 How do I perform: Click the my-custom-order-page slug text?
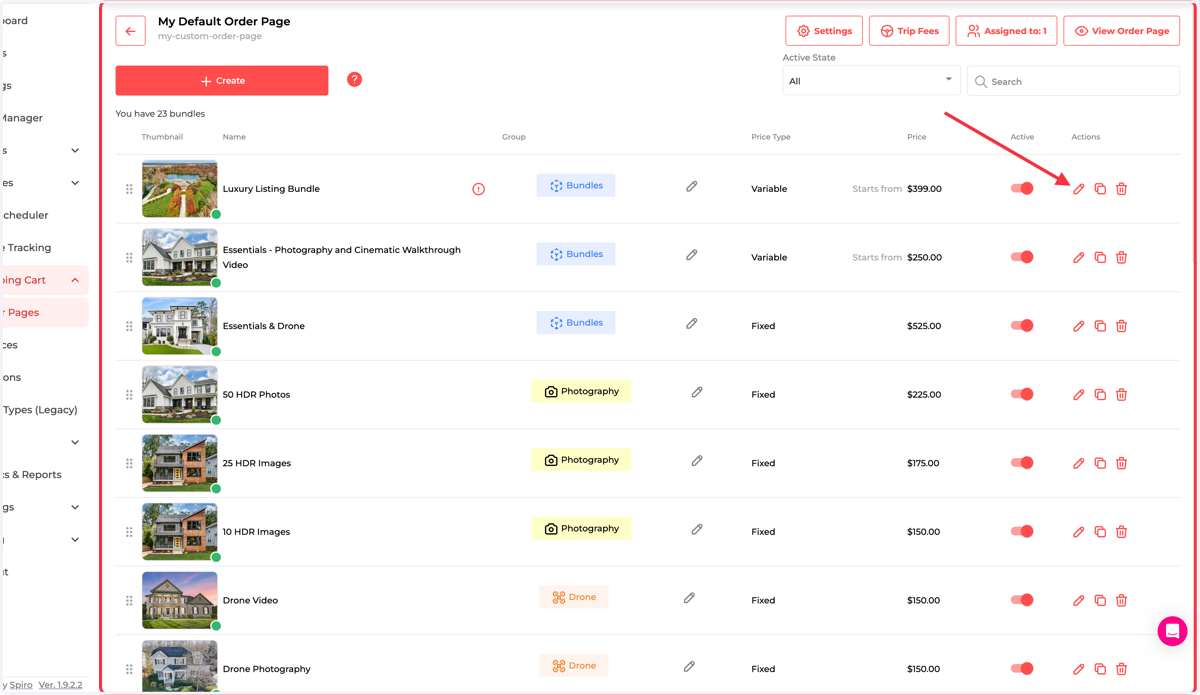pos(210,36)
